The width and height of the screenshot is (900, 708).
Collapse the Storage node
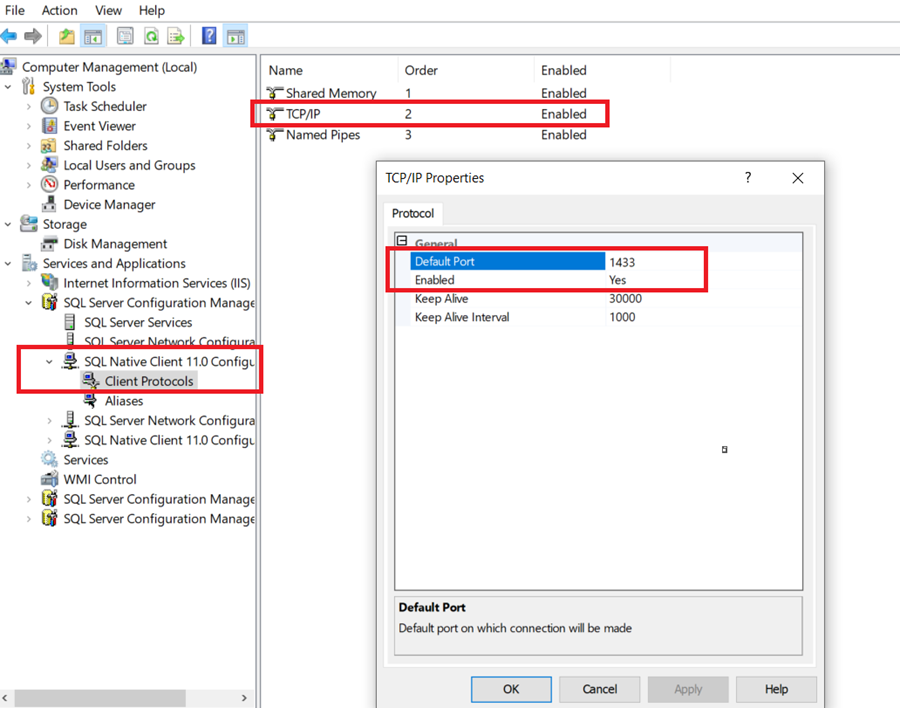pos(8,224)
